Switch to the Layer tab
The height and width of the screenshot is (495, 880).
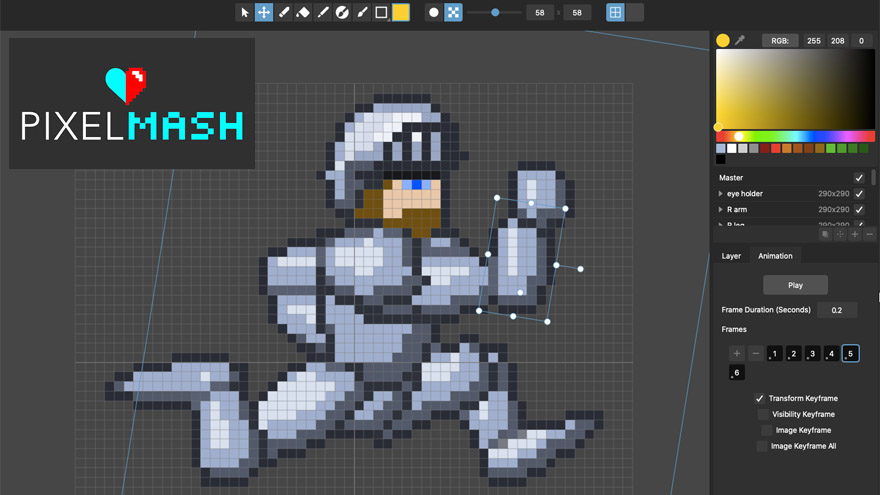point(731,256)
